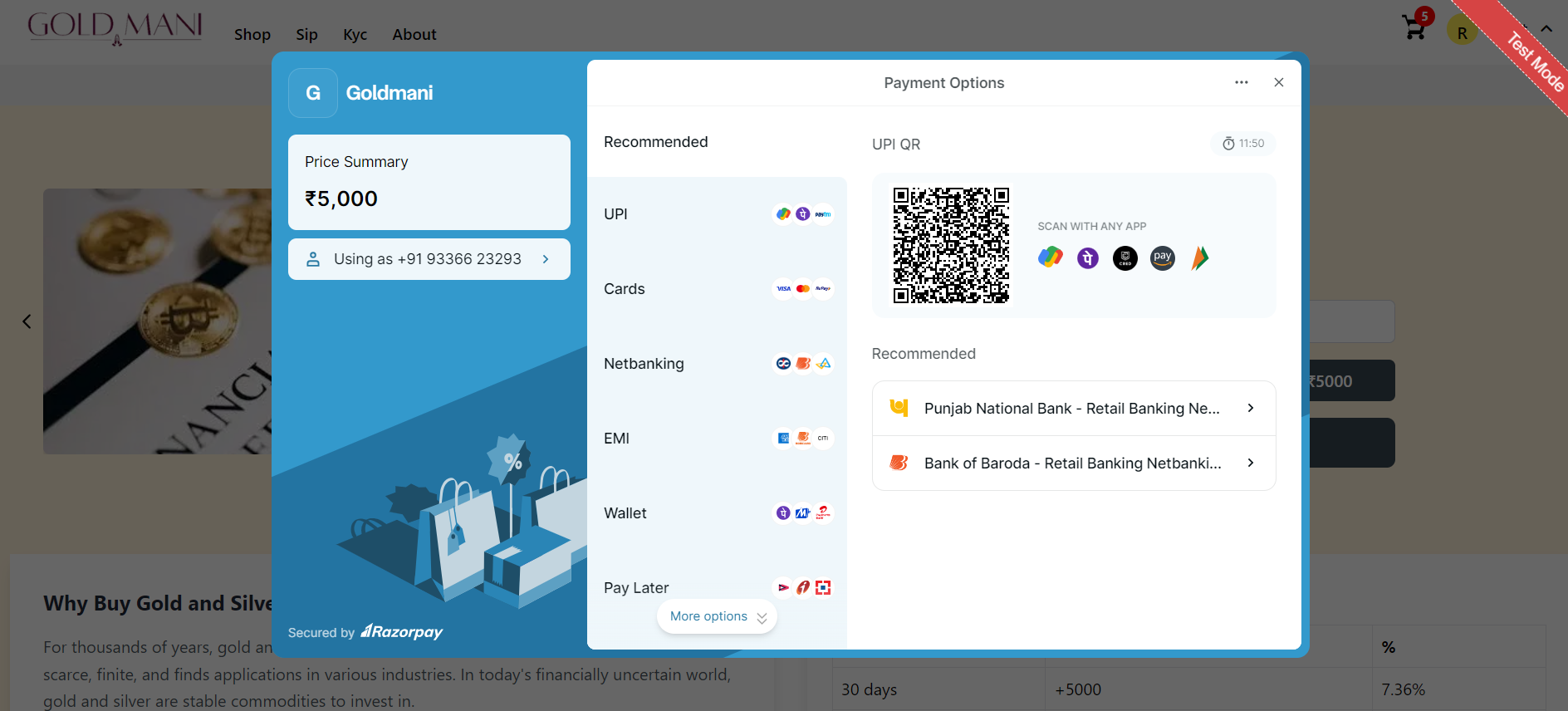Expand the caret next to user avatar
Image resolution: width=1568 pixels, height=711 pixels.
point(1546,29)
